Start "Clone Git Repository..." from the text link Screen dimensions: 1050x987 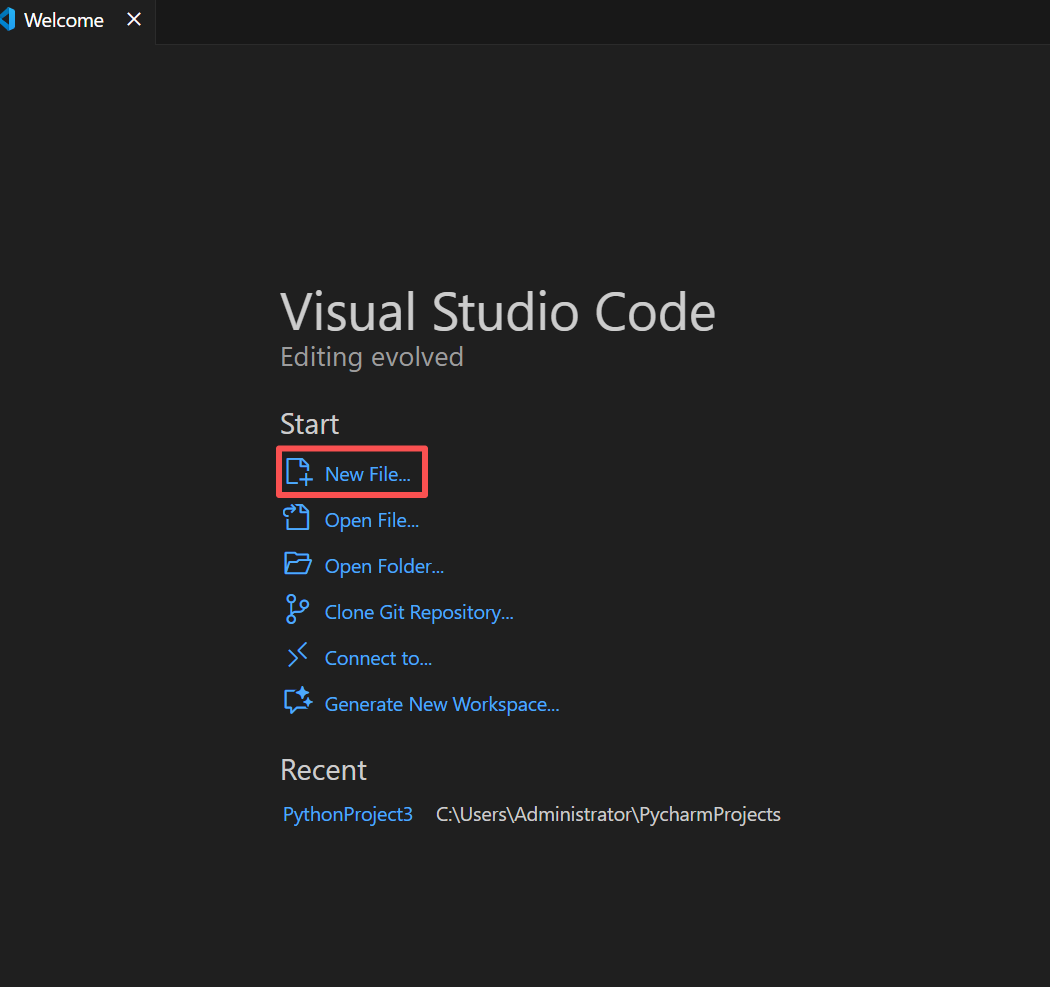419,612
